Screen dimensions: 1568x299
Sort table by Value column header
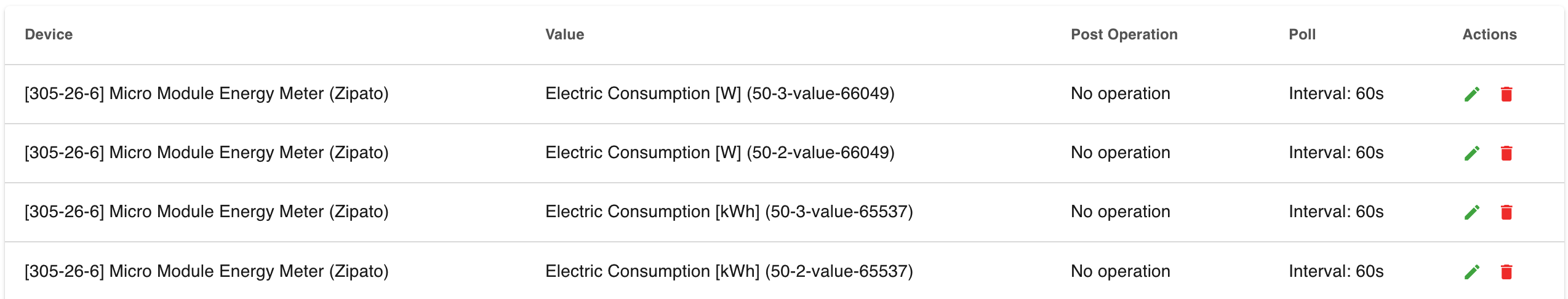pyautogui.click(x=564, y=34)
